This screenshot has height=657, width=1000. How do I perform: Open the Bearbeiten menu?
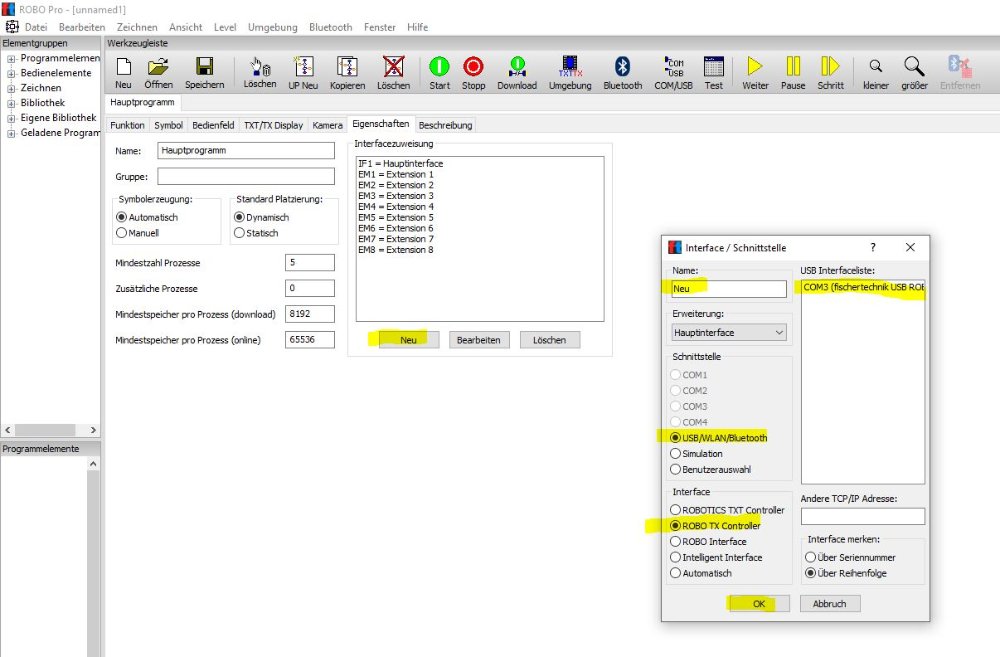[82, 27]
